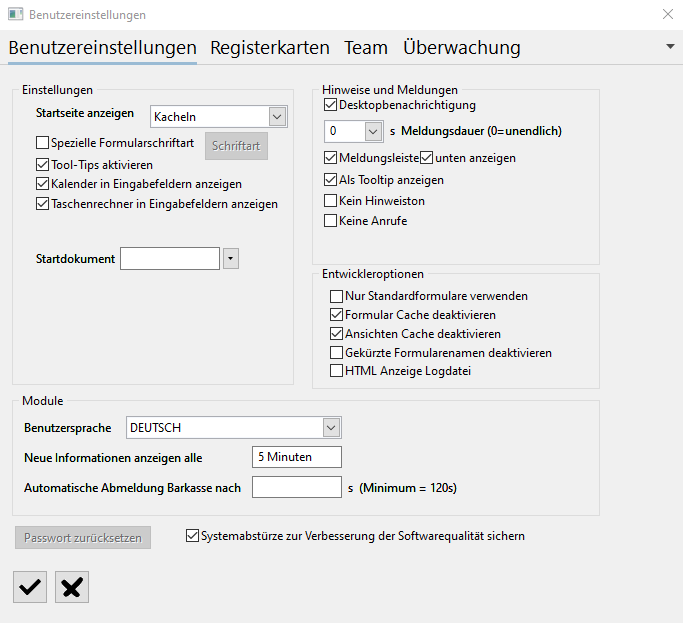Click the Schriftart button
Screen dimensions: 683x623
click(237, 146)
